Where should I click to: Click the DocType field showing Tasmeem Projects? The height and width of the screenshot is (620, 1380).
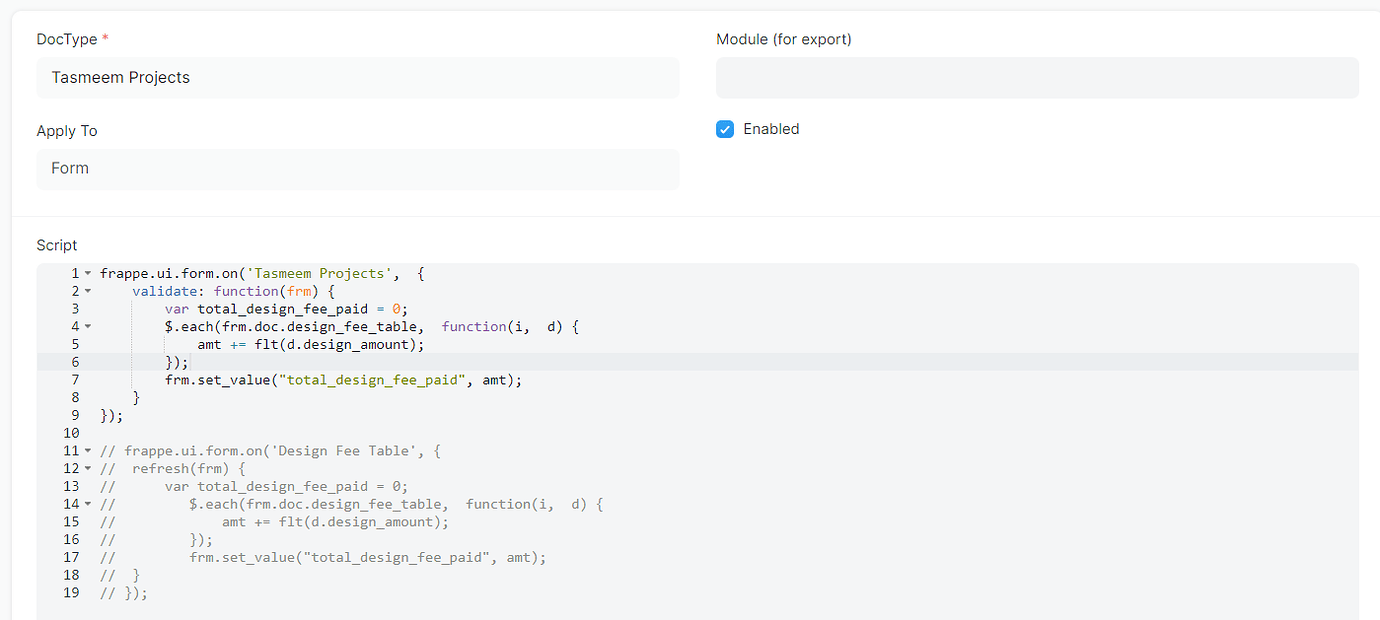coord(357,77)
